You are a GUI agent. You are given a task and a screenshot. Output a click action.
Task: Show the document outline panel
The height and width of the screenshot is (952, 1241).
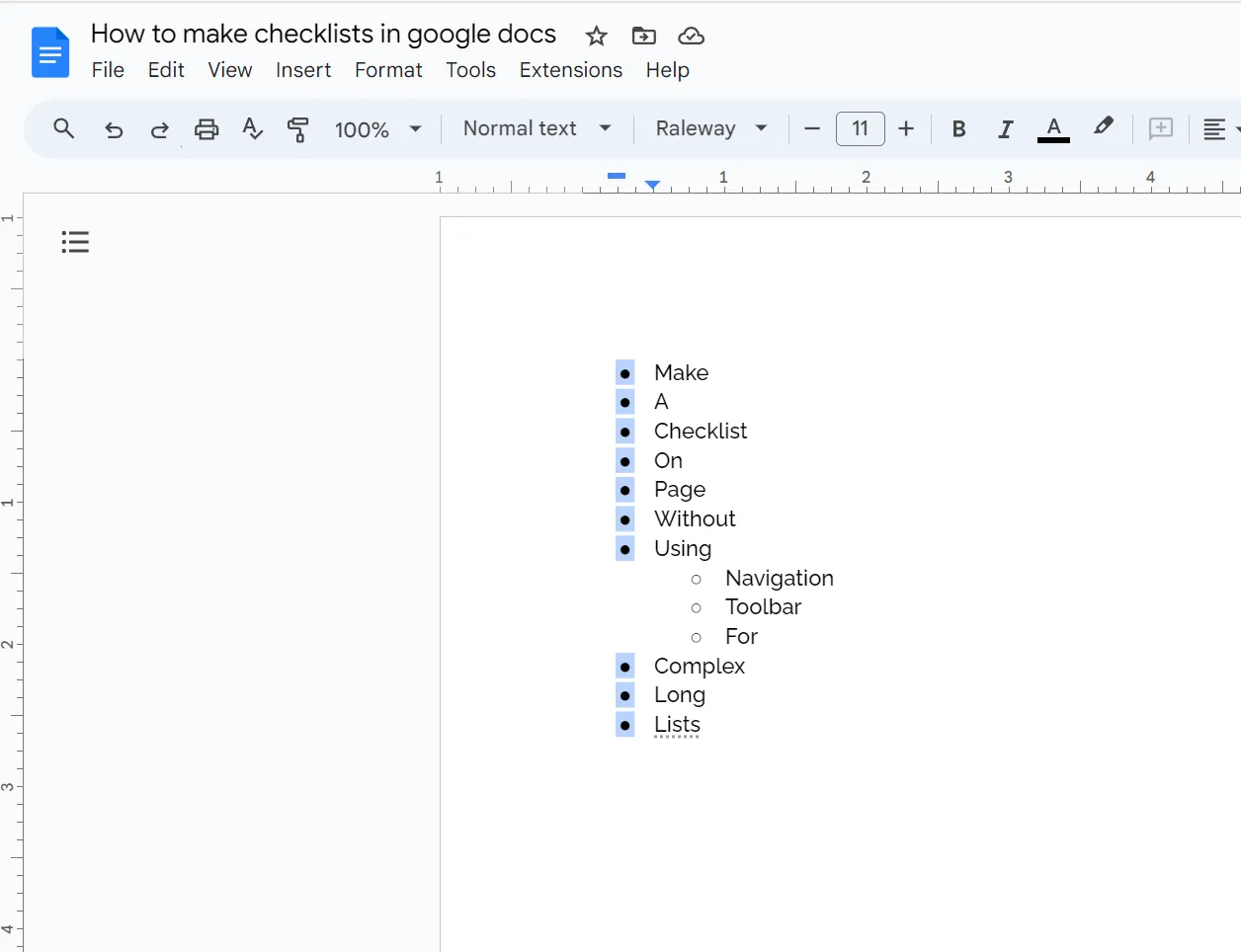coord(75,241)
